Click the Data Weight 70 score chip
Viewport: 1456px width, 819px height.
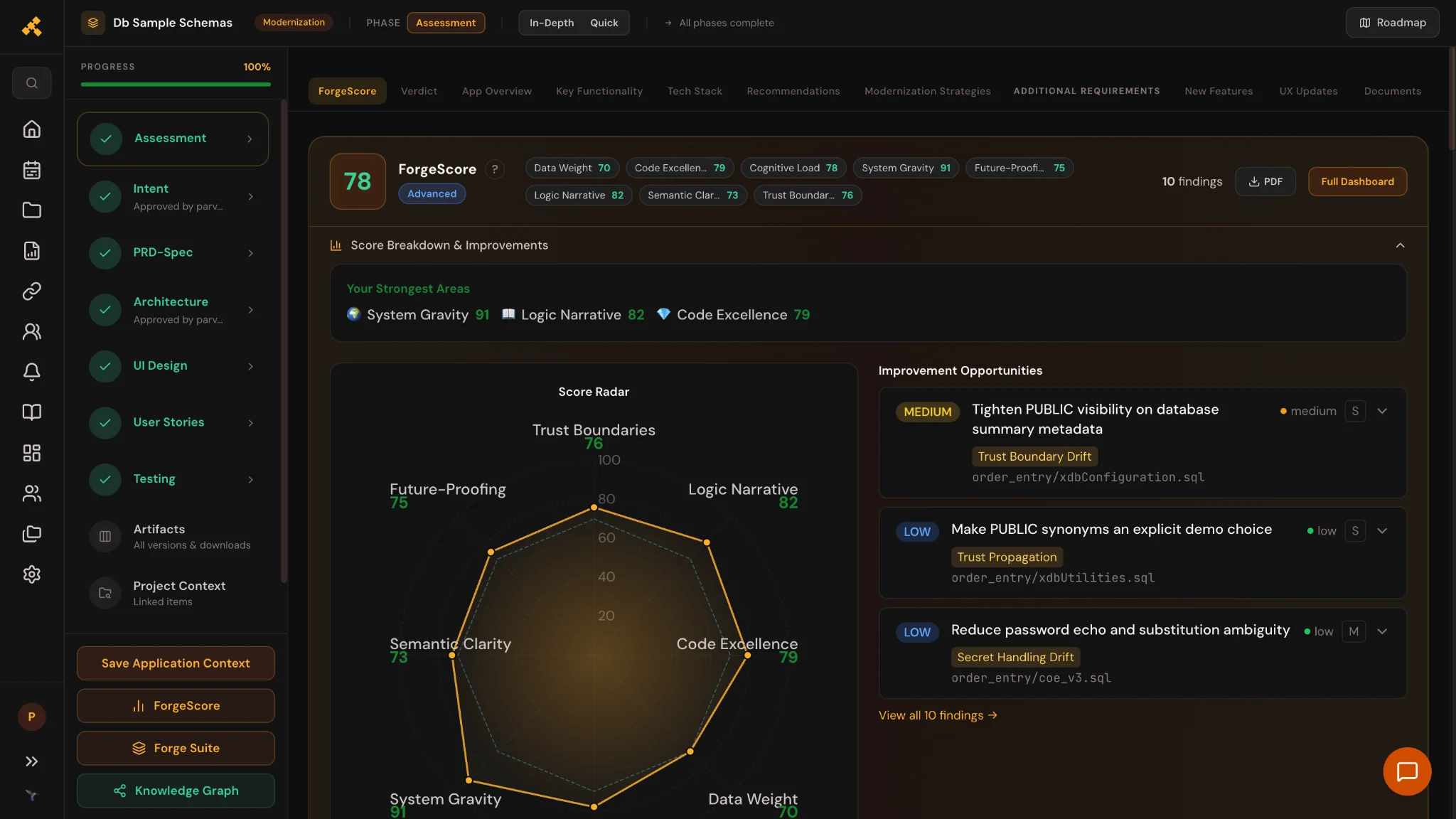click(x=572, y=168)
